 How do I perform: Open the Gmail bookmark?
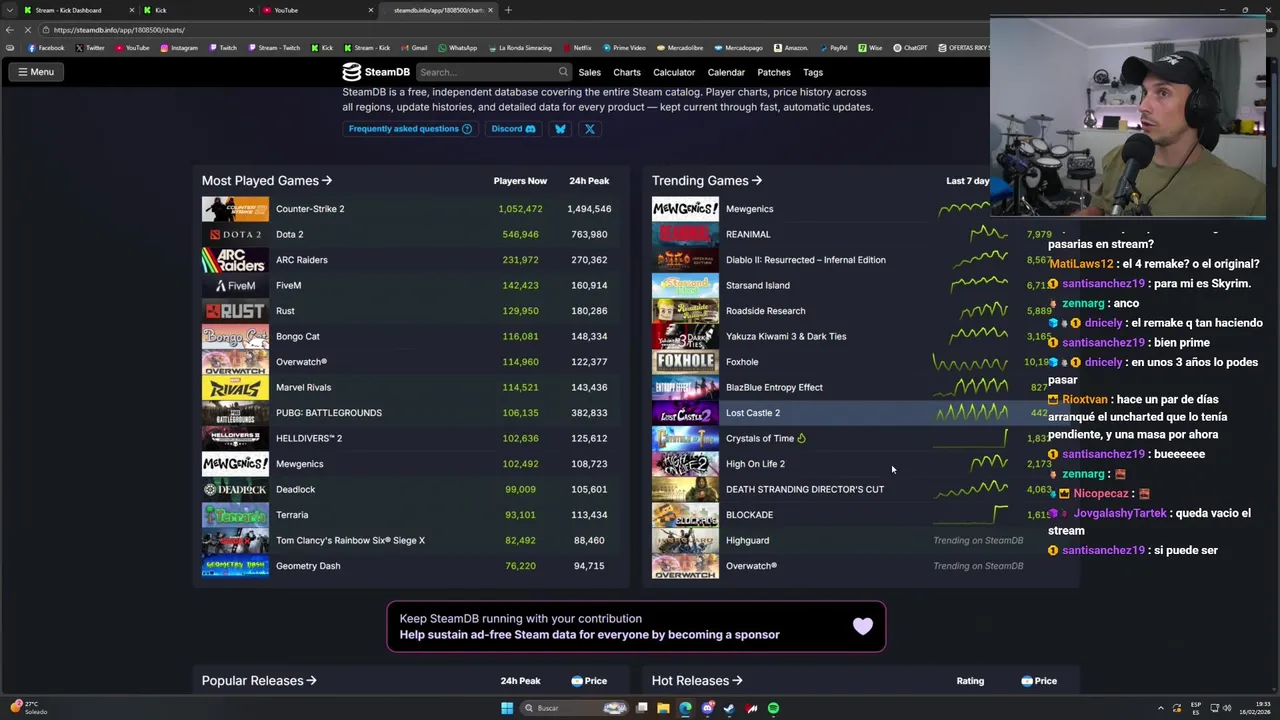click(x=414, y=48)
